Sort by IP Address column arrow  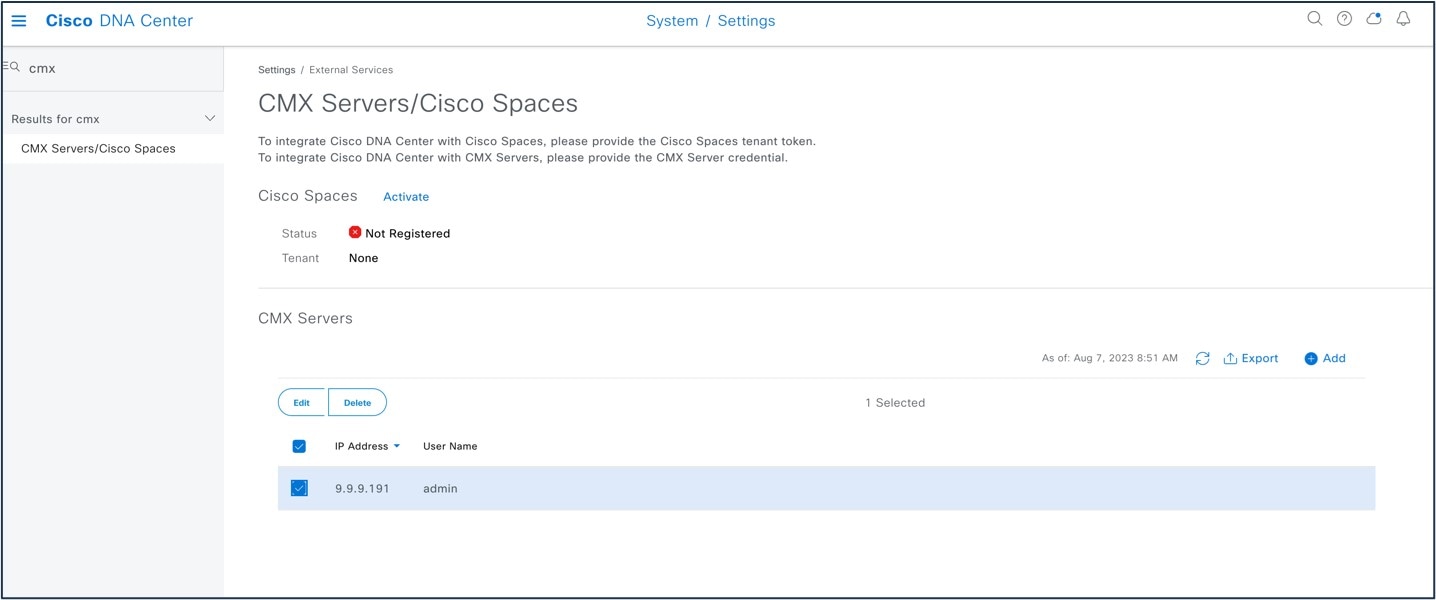tap(397, 446)
